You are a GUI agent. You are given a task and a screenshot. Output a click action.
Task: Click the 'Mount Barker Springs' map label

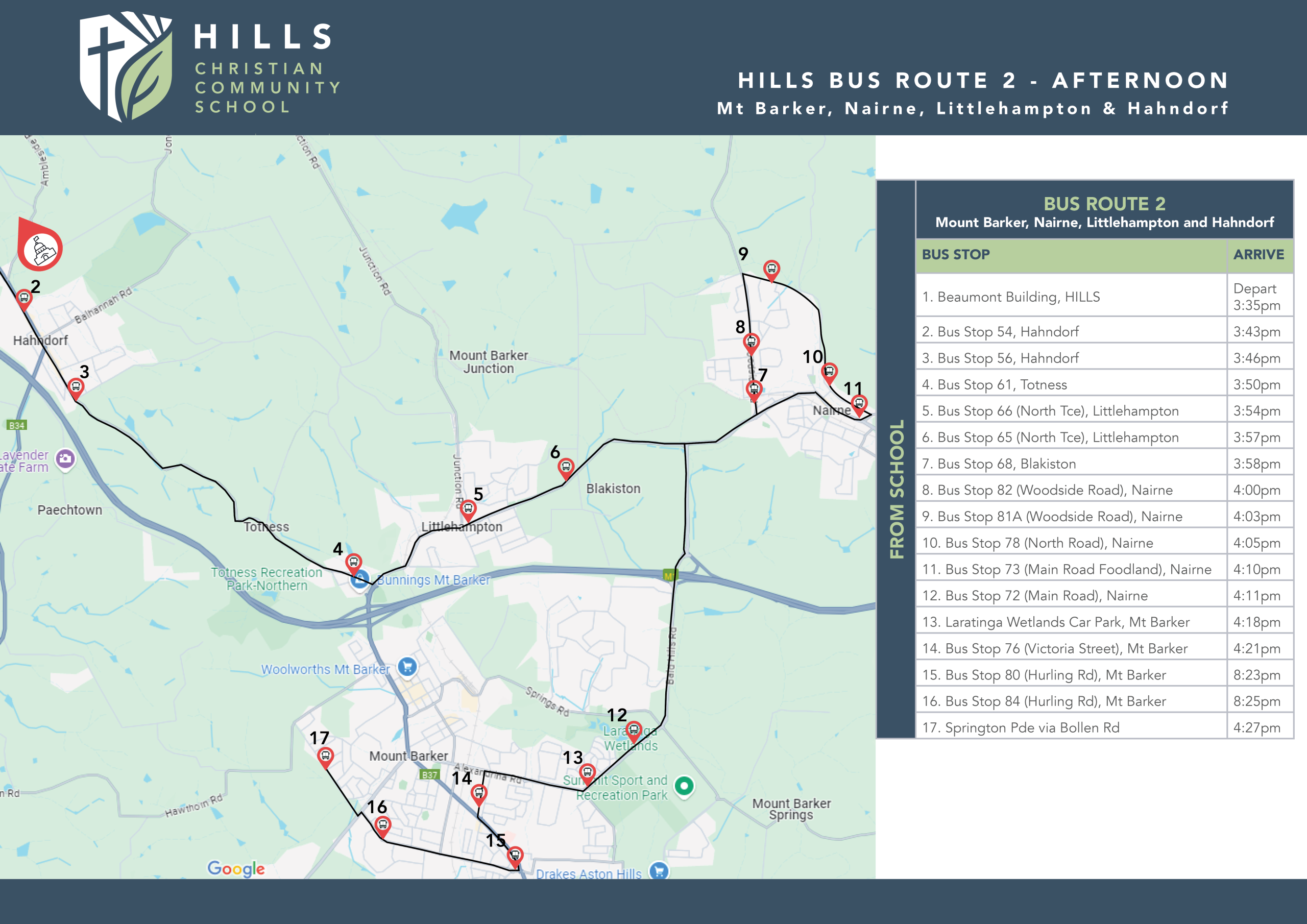(x=791, y=809)
